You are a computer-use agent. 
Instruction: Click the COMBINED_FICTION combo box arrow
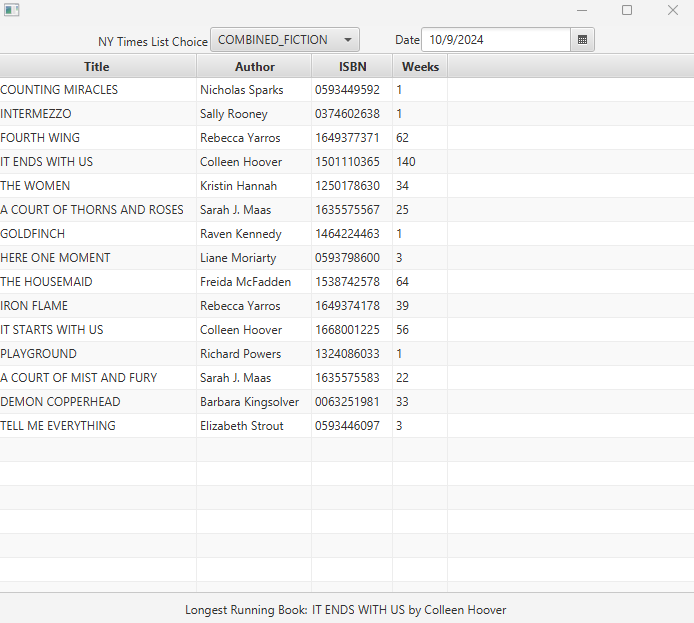point(347,40)
